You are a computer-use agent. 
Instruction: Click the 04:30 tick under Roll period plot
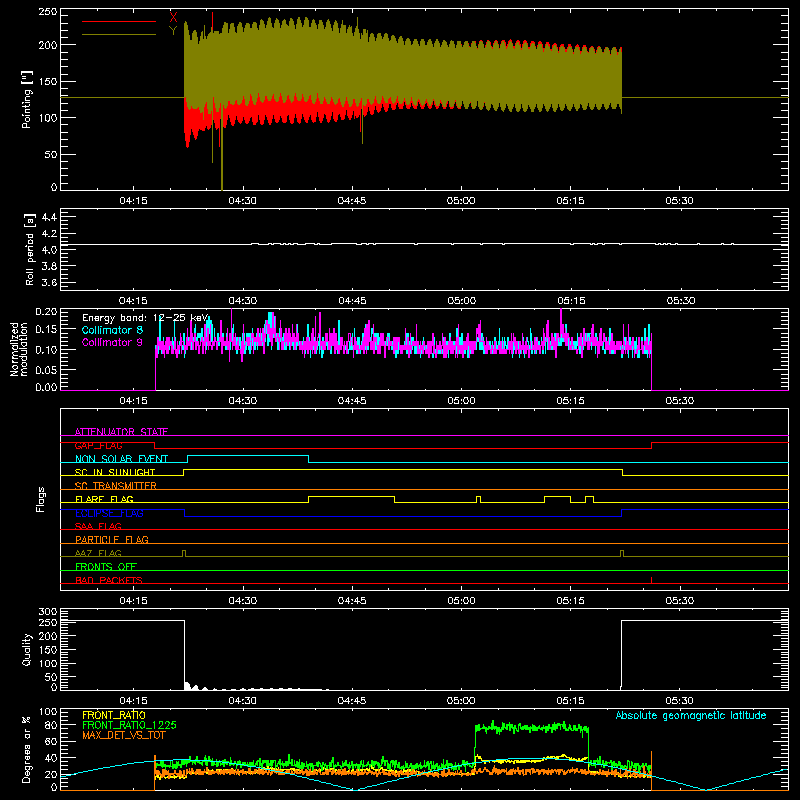pos(242,301)
